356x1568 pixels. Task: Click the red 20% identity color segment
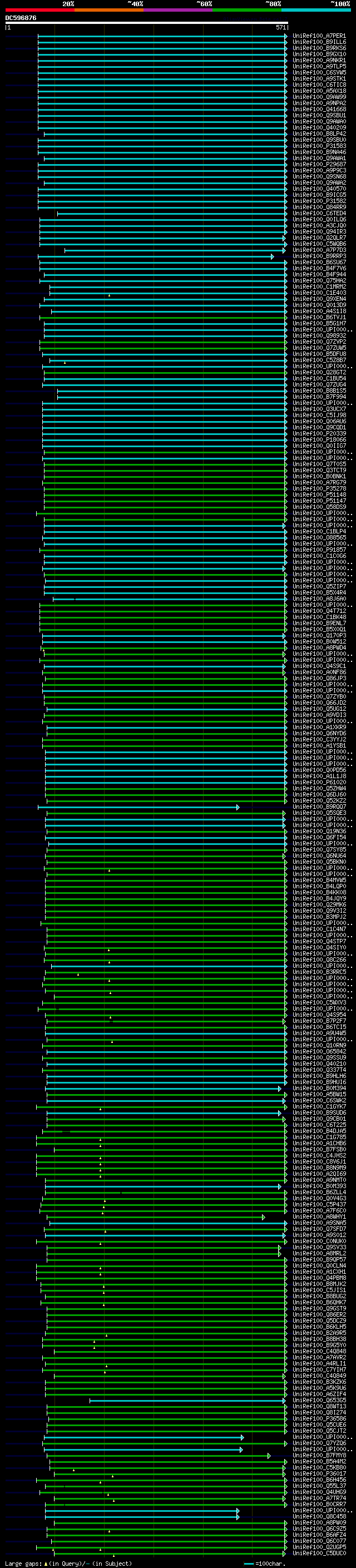click(39, 10)
